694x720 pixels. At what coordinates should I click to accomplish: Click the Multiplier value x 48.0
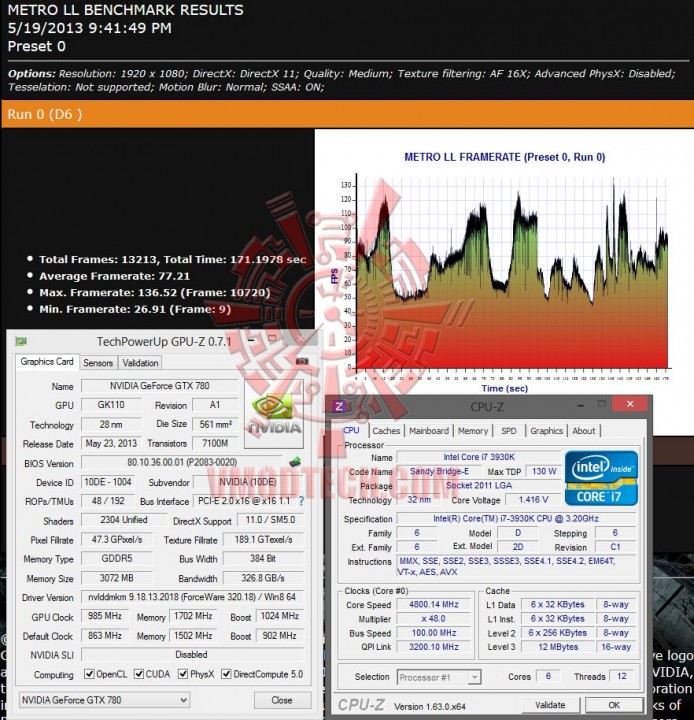[x=434, y=619]
